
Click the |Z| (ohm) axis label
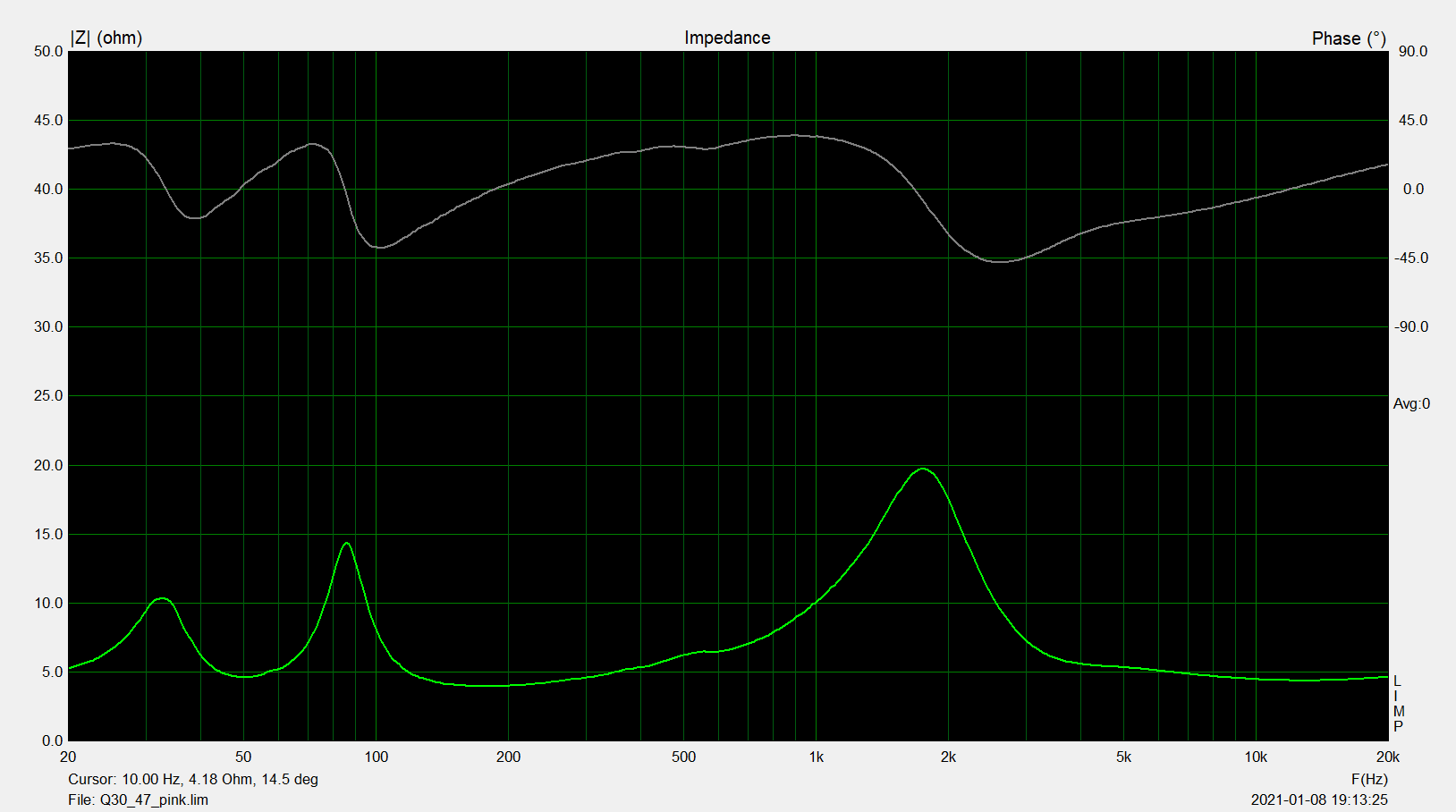point(106,38)
